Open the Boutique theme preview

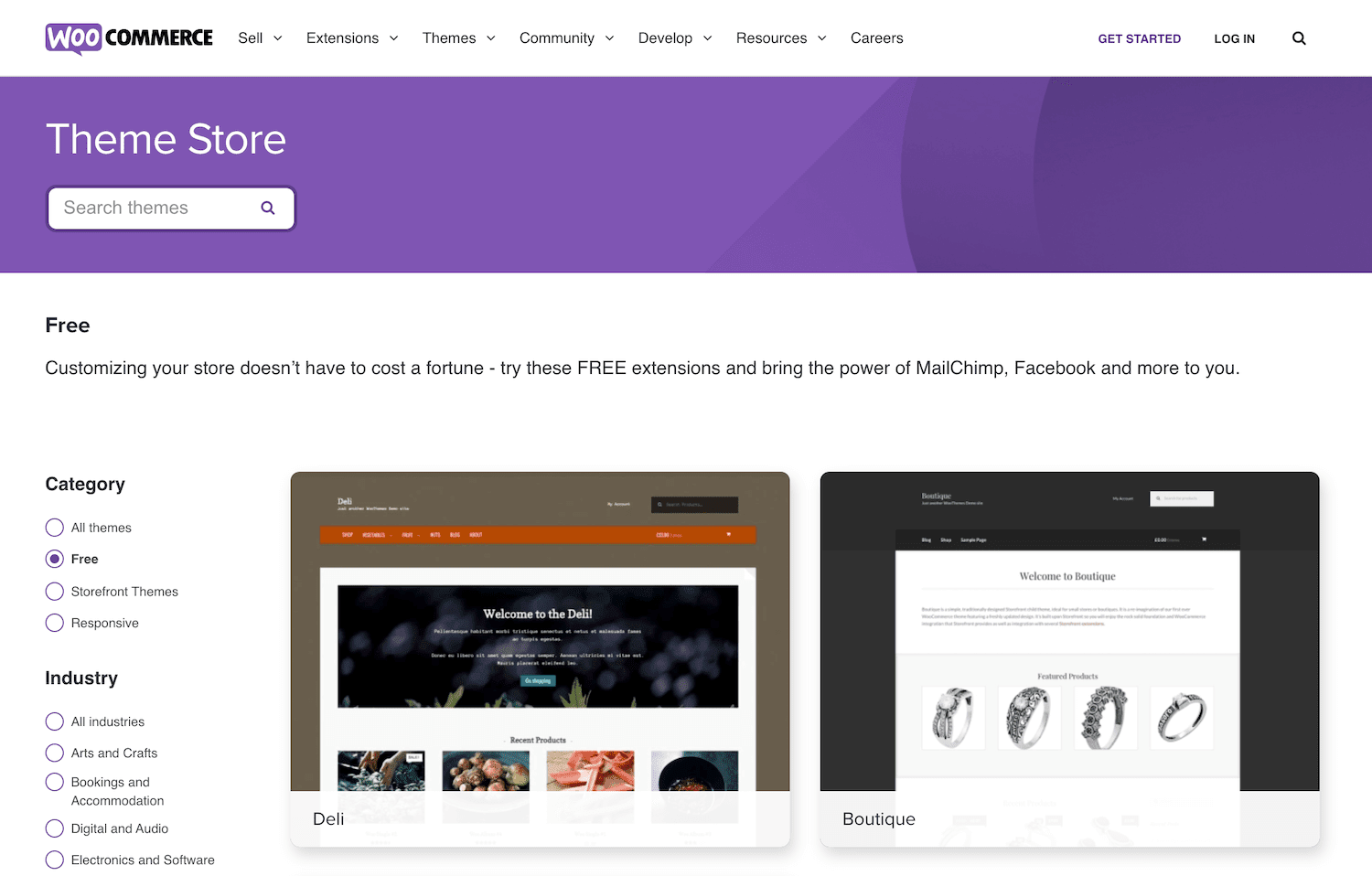click(x=1069, y=660)
